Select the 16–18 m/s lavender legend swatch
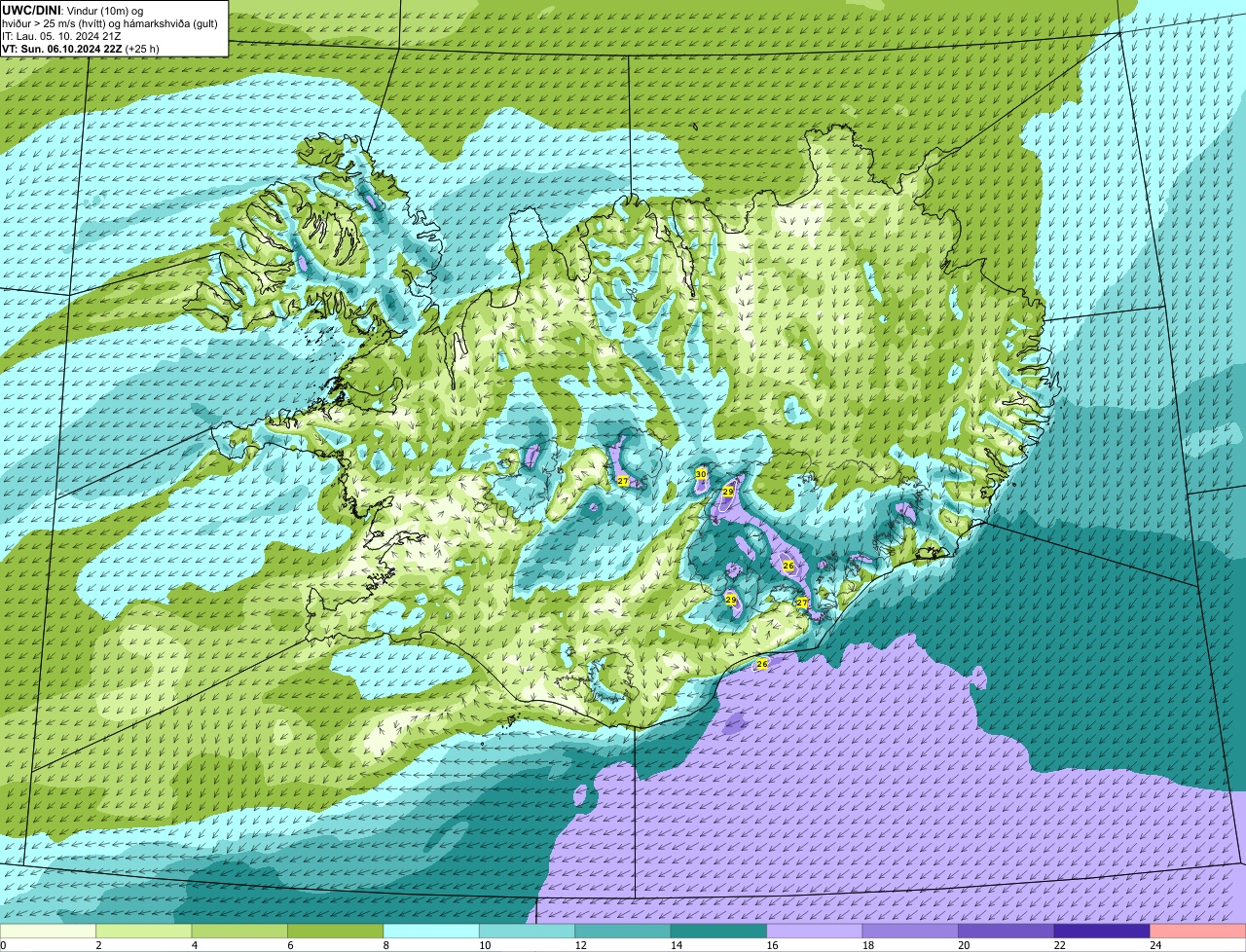The height and width of the screenshot is (952, 1246). 815,931
